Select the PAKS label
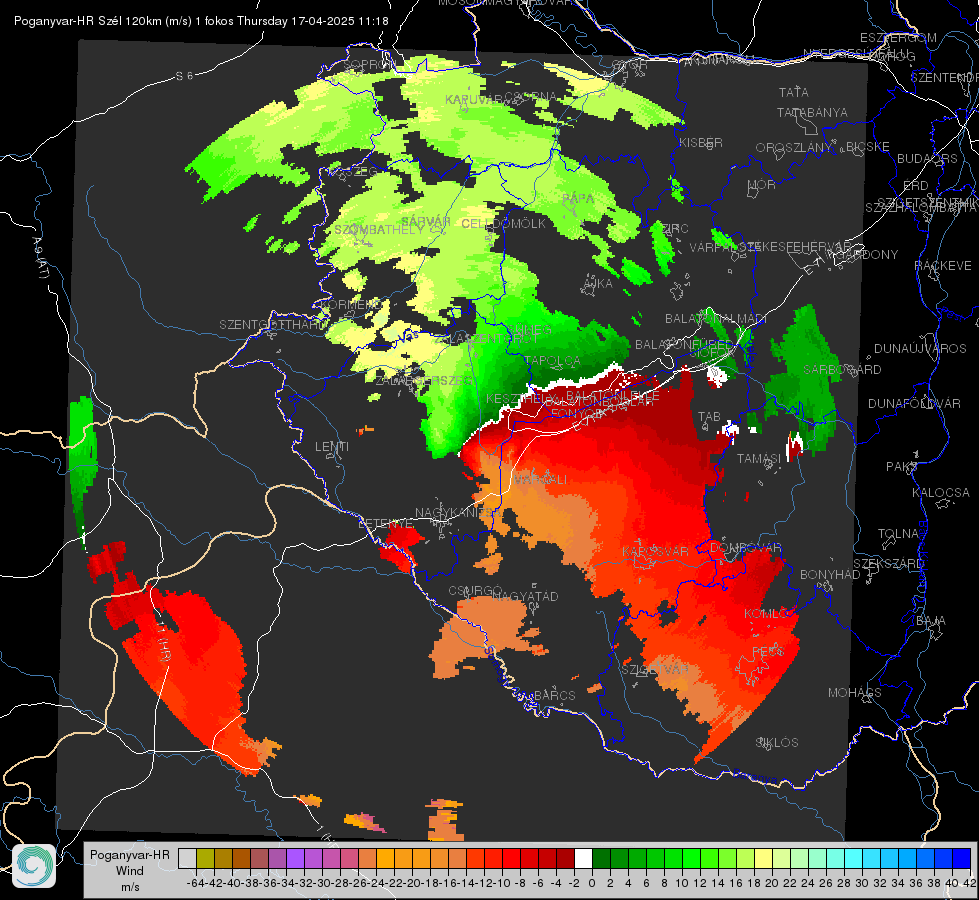The image size is (979, 900). 902,466
